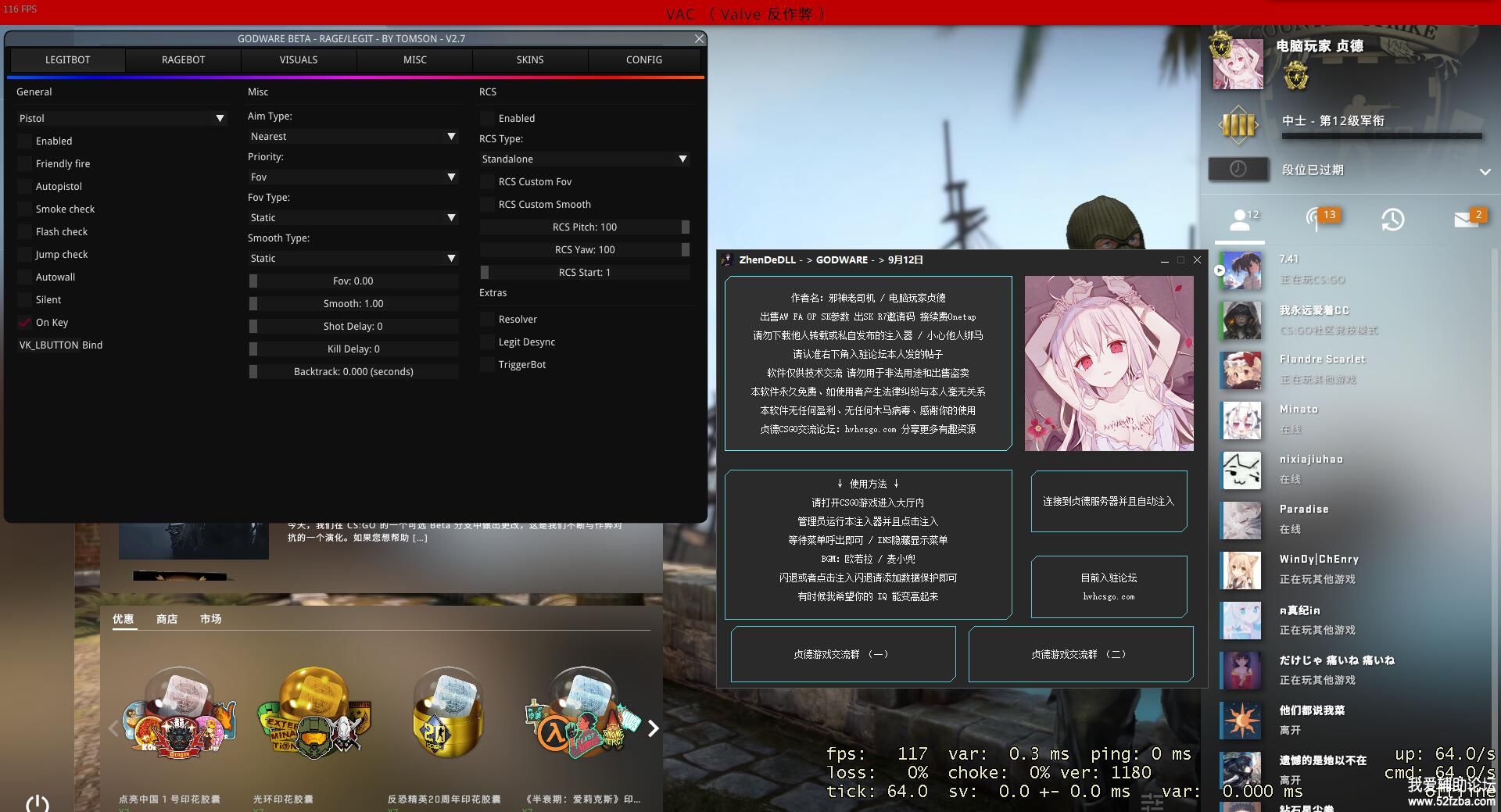This screenshot has height=812, width=1501.
Task: Click the next arrow in store carousel
Action: click(653, 728)
